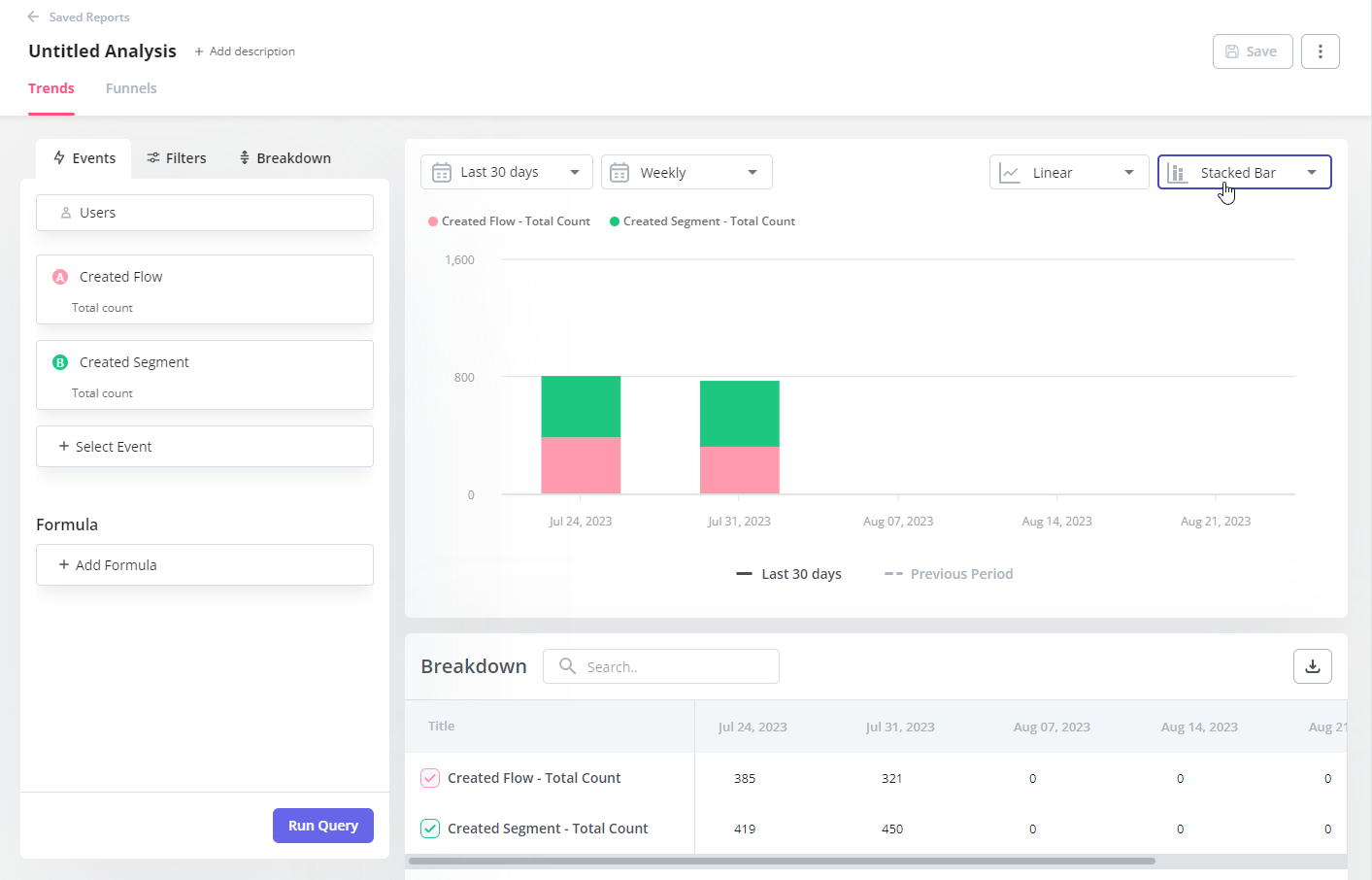
Task: Click Add Formula button
Action: (x=205, y=564)
